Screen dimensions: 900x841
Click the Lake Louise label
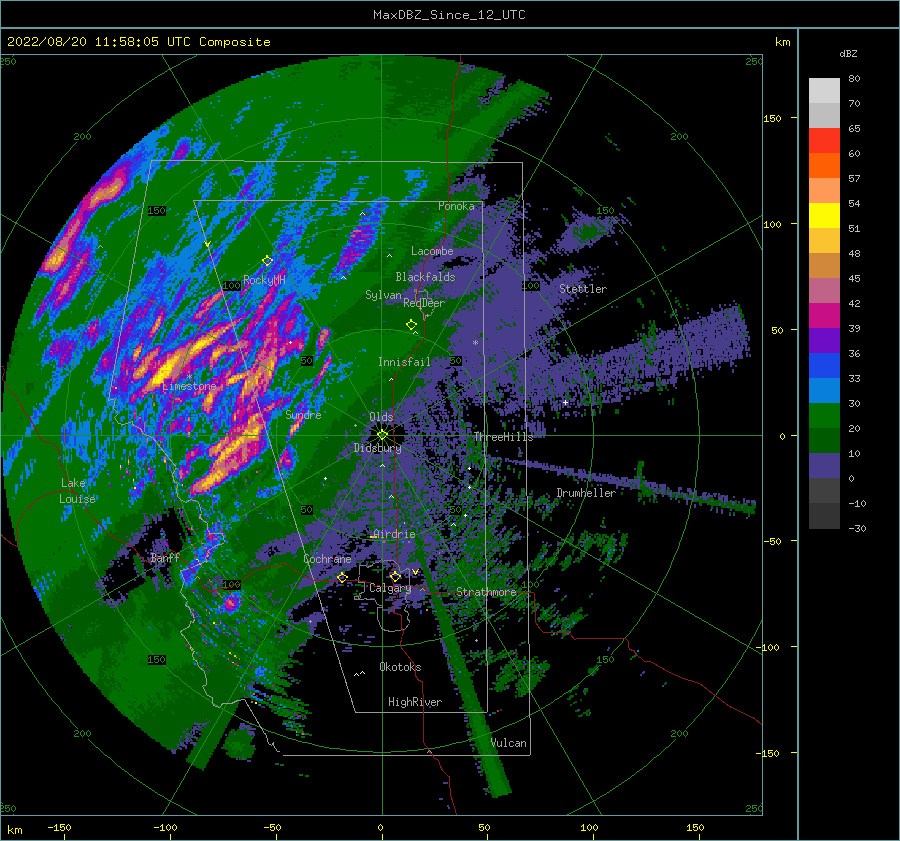click(77, 491)
